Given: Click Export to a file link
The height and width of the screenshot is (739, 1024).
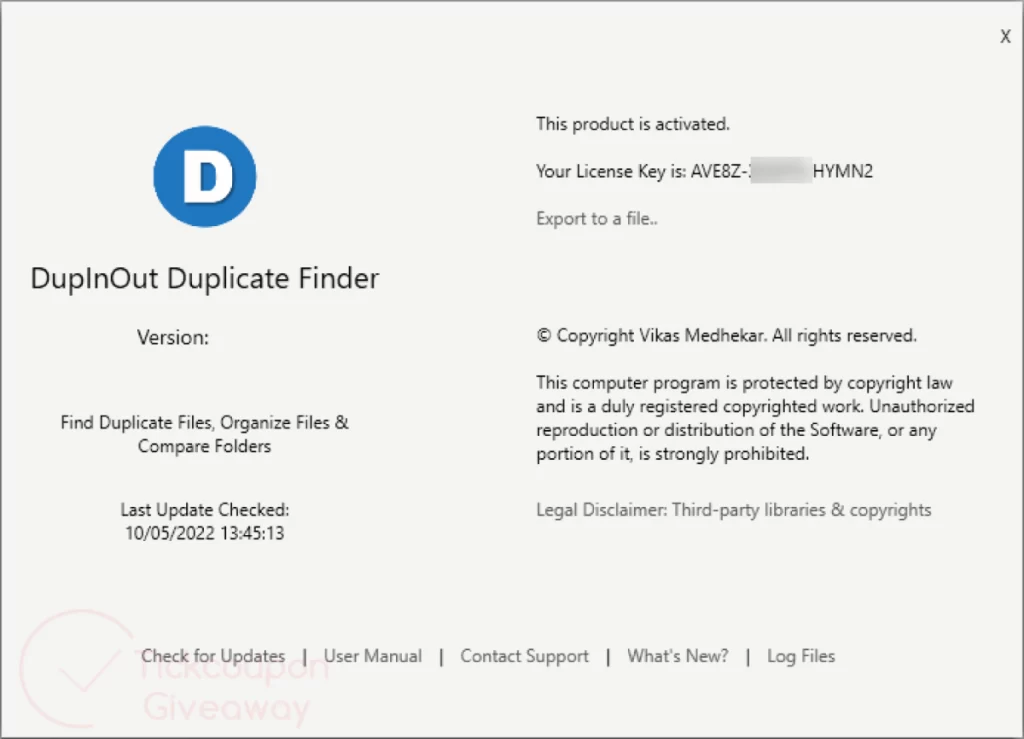Looking at the screenshot, I should 596,219.
